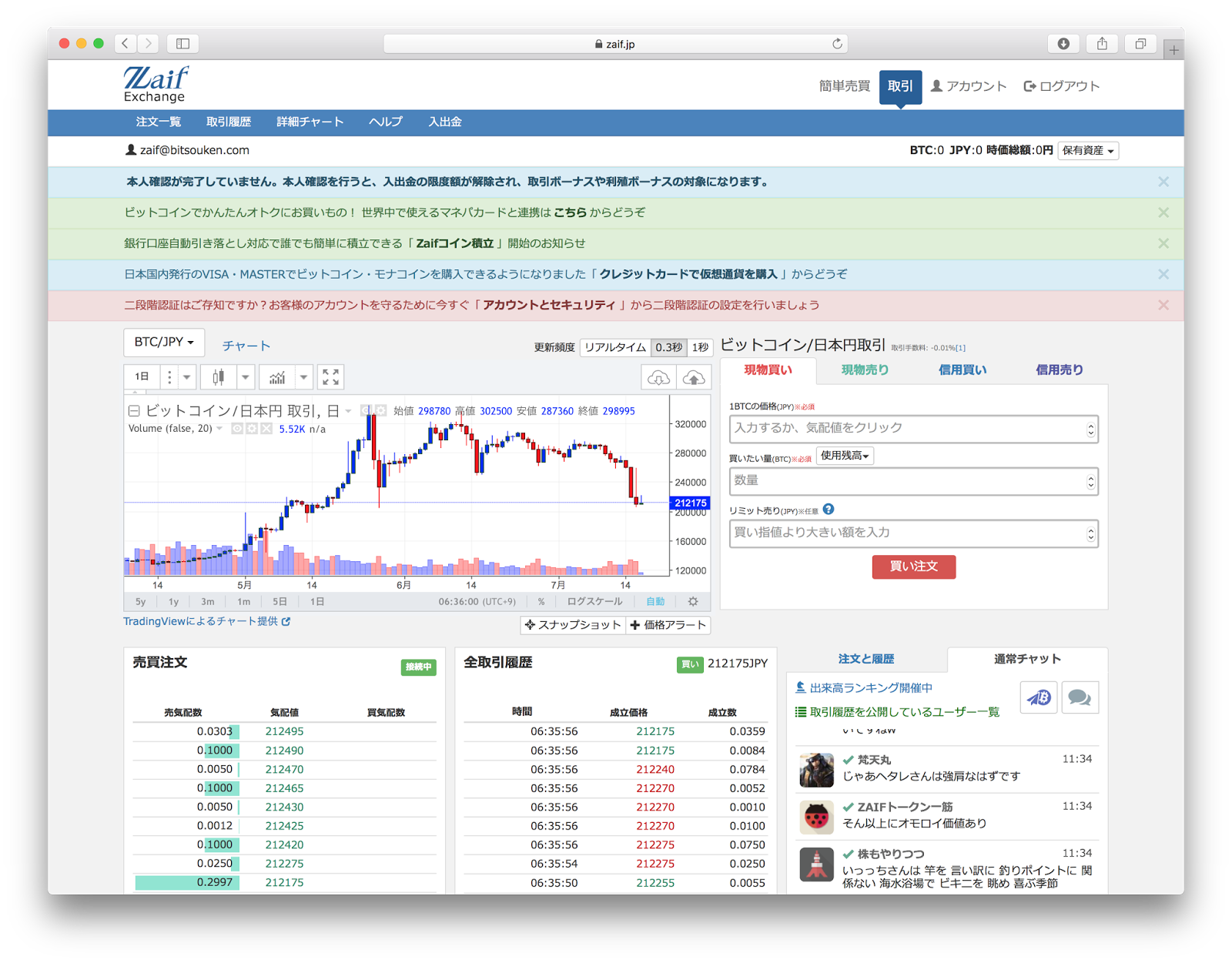The height and width of the screenshot is (963, 1232).
Task: Click the Volume indicator settings gear
Action: pyautogui.click(x=252, y=429)
